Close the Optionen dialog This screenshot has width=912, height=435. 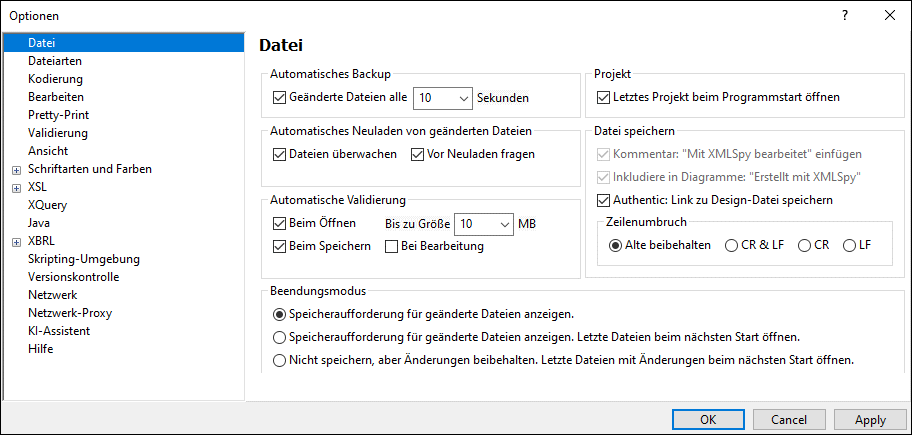pyautogui.click(x=889, y=15)
